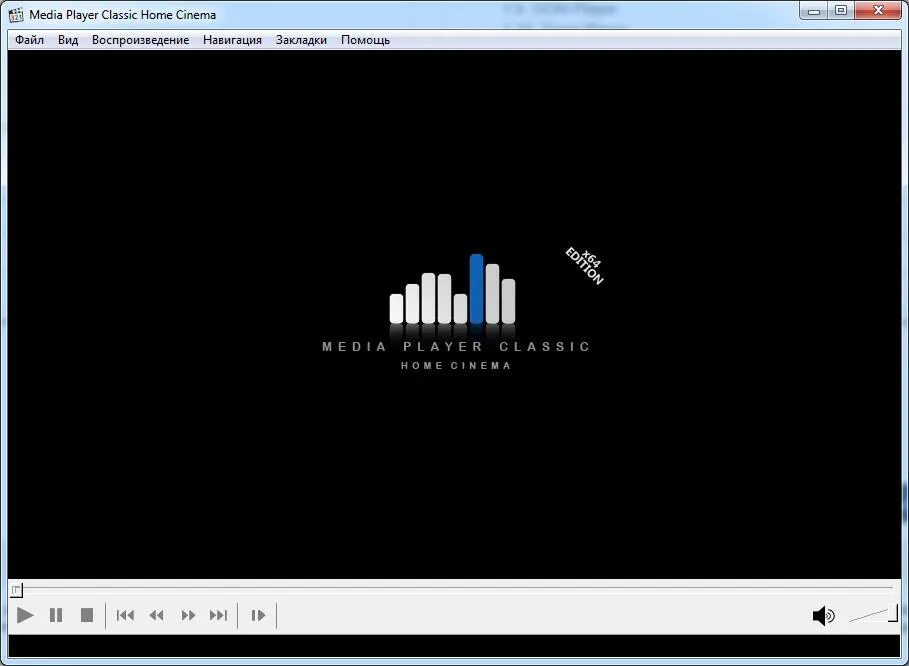Decrease playback speed with rewind icon
909x666 pixels.
[157, 615]
